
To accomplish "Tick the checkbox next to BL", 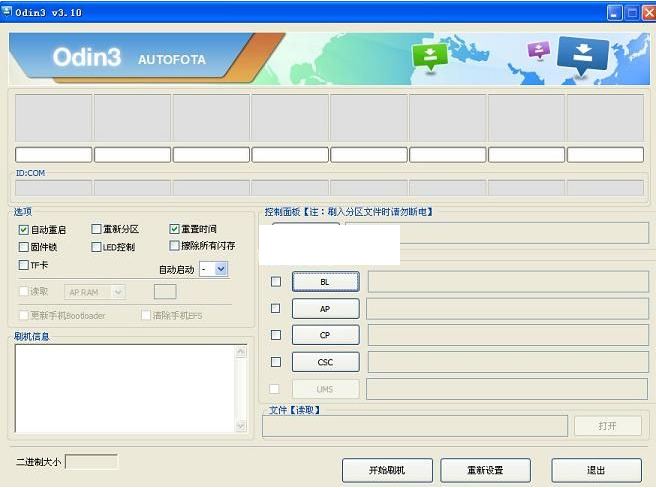I will coord(276,282).
